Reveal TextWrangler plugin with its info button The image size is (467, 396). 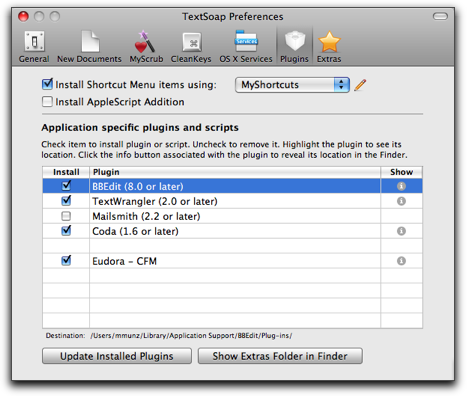401,201
